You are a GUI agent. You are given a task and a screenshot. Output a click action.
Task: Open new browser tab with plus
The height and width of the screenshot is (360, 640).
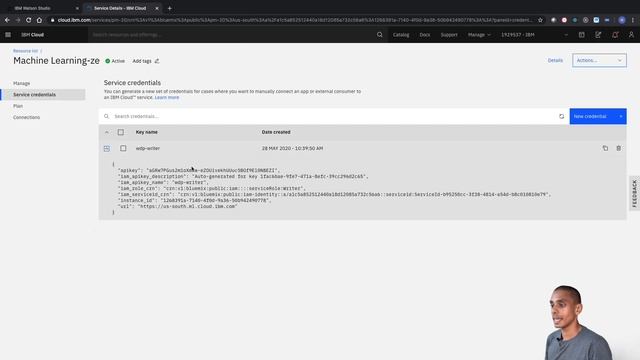(169, 8)
